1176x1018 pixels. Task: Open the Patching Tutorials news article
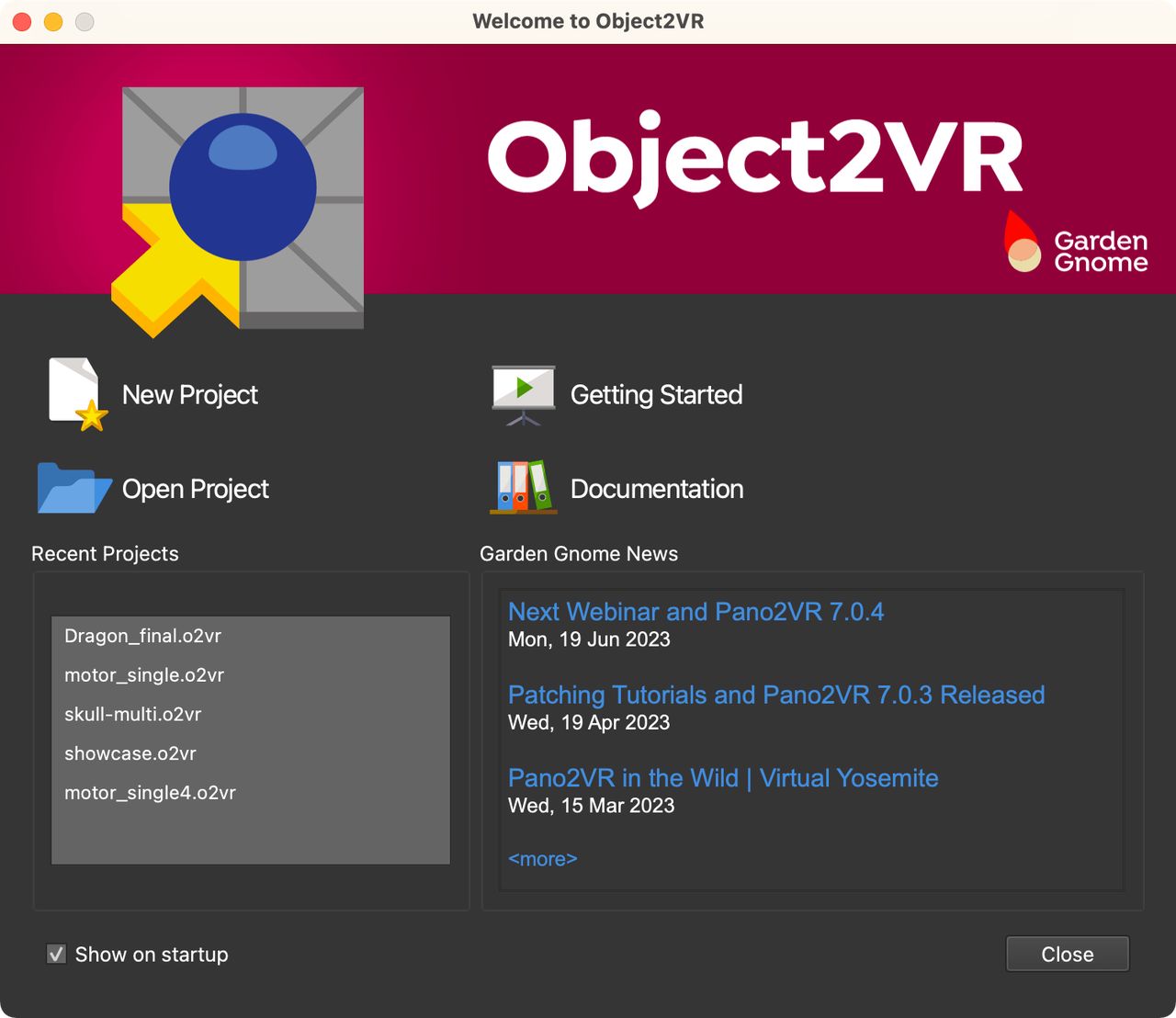776,696
